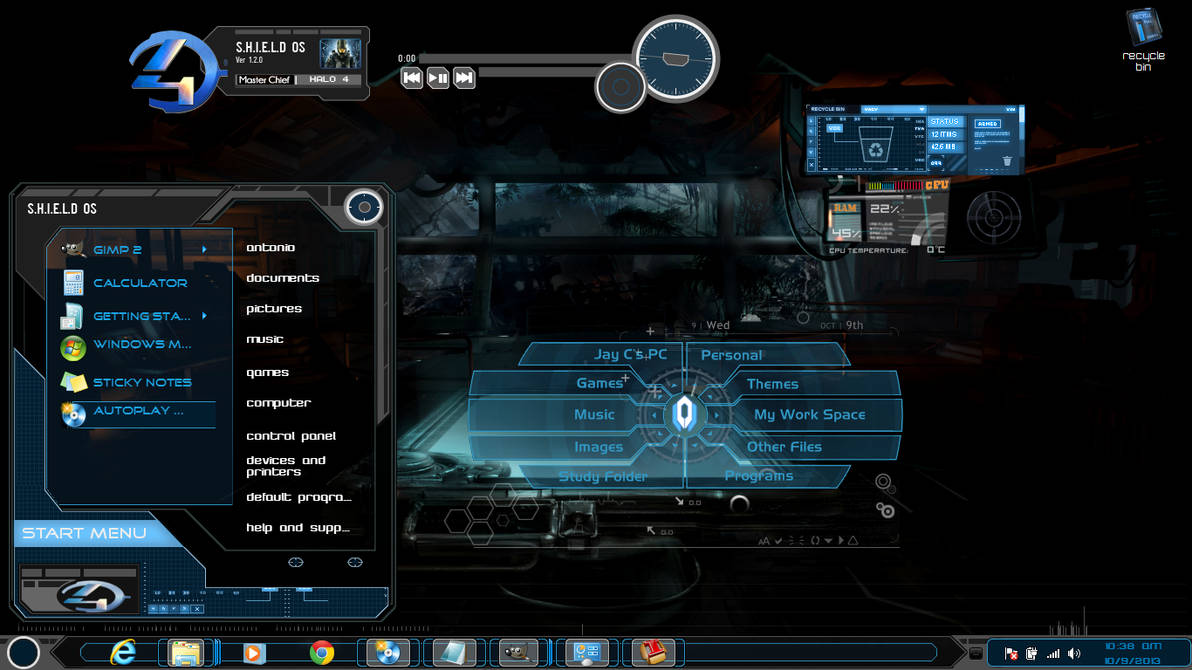Toggle pause on the music player

click(437, 77)
